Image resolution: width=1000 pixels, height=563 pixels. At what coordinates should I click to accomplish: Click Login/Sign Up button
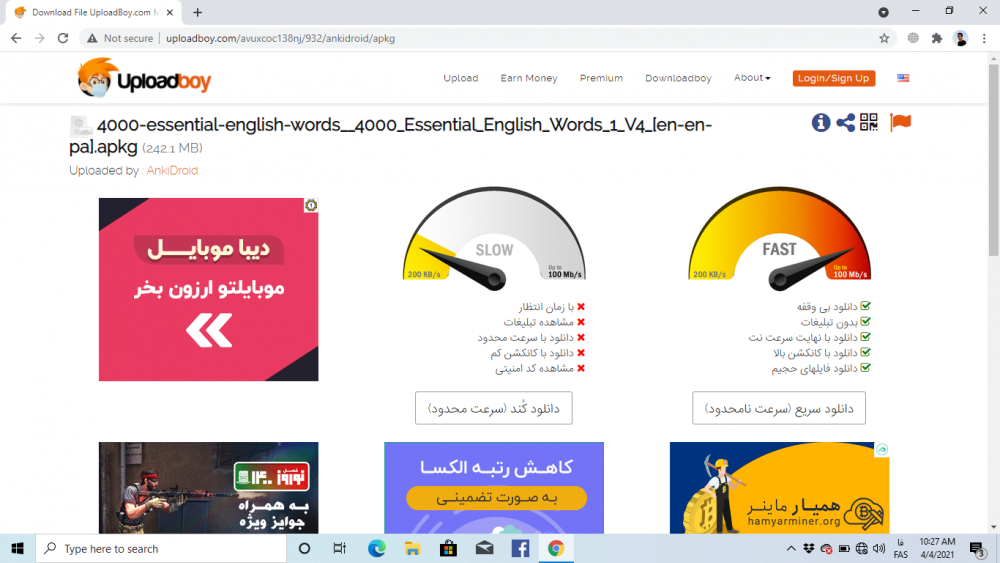pyautogui.click(x=834, y=78)
